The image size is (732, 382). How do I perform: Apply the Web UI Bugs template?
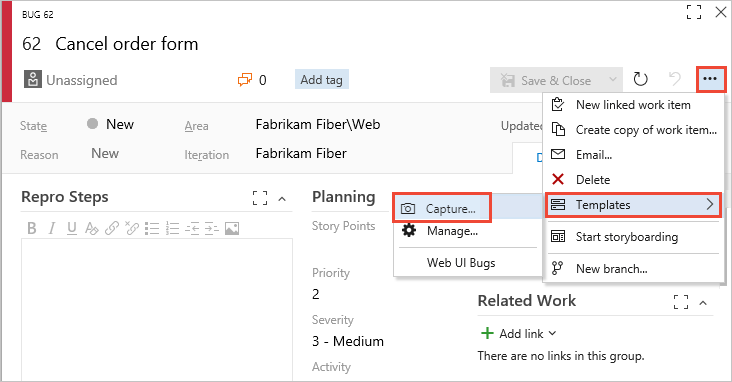click(x=468, y=262)
